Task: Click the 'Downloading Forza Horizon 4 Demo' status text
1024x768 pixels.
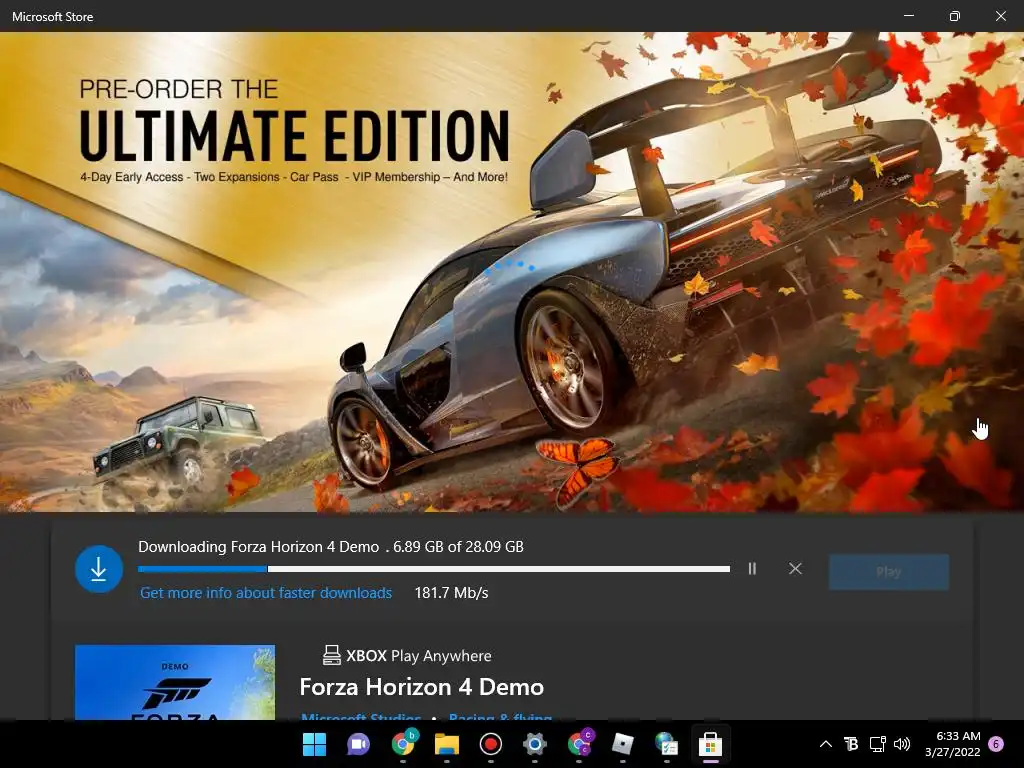Action: (259, 547)
